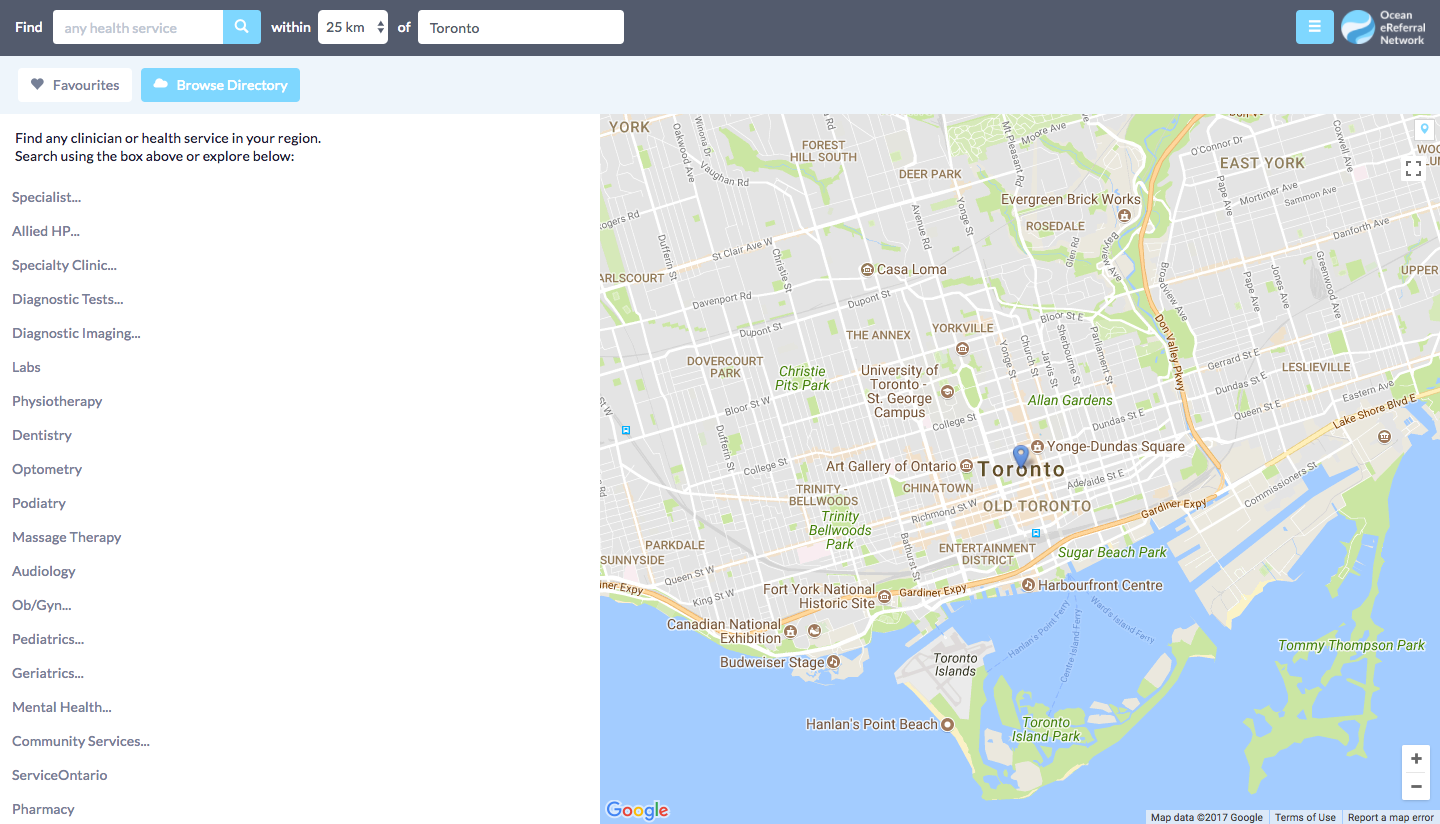Toggle fullscreen map view

(1413, 169)
